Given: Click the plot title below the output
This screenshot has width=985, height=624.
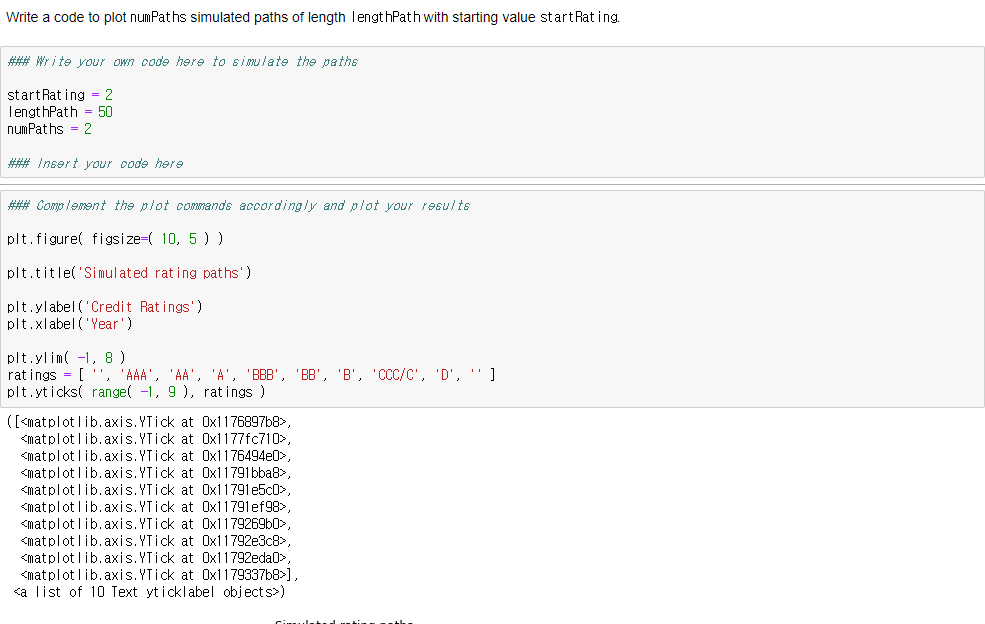Looking at the screenshot, I should [342, 620].
